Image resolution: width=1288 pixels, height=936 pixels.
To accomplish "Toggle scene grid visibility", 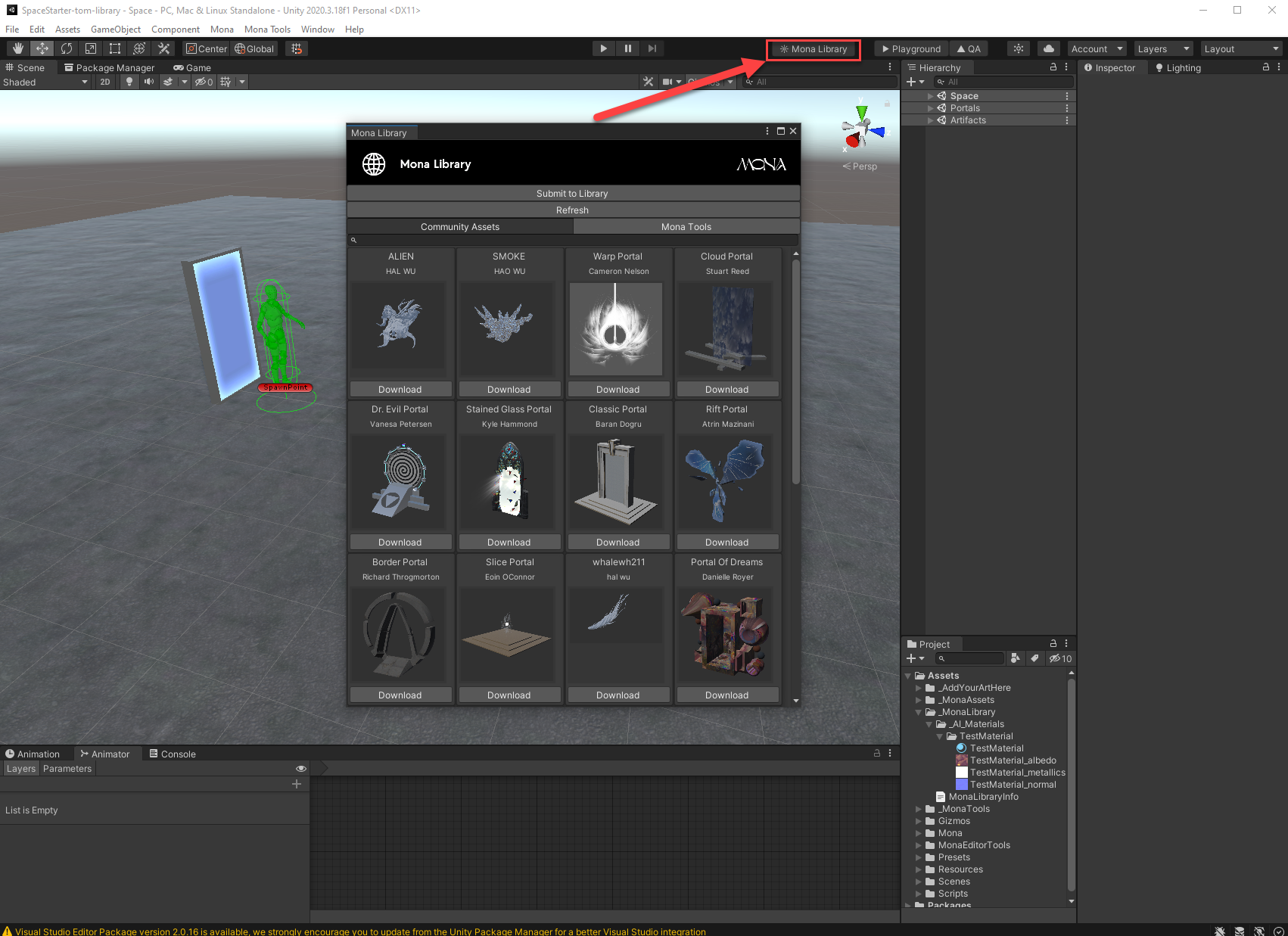I will [x=226, y=82].
